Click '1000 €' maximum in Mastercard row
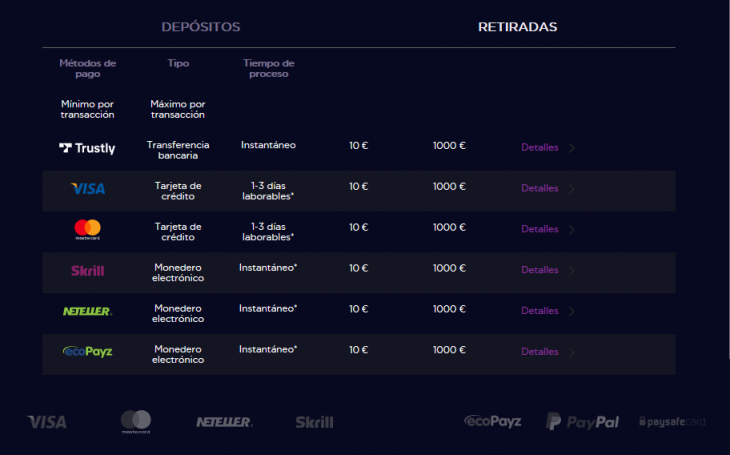 449,227
